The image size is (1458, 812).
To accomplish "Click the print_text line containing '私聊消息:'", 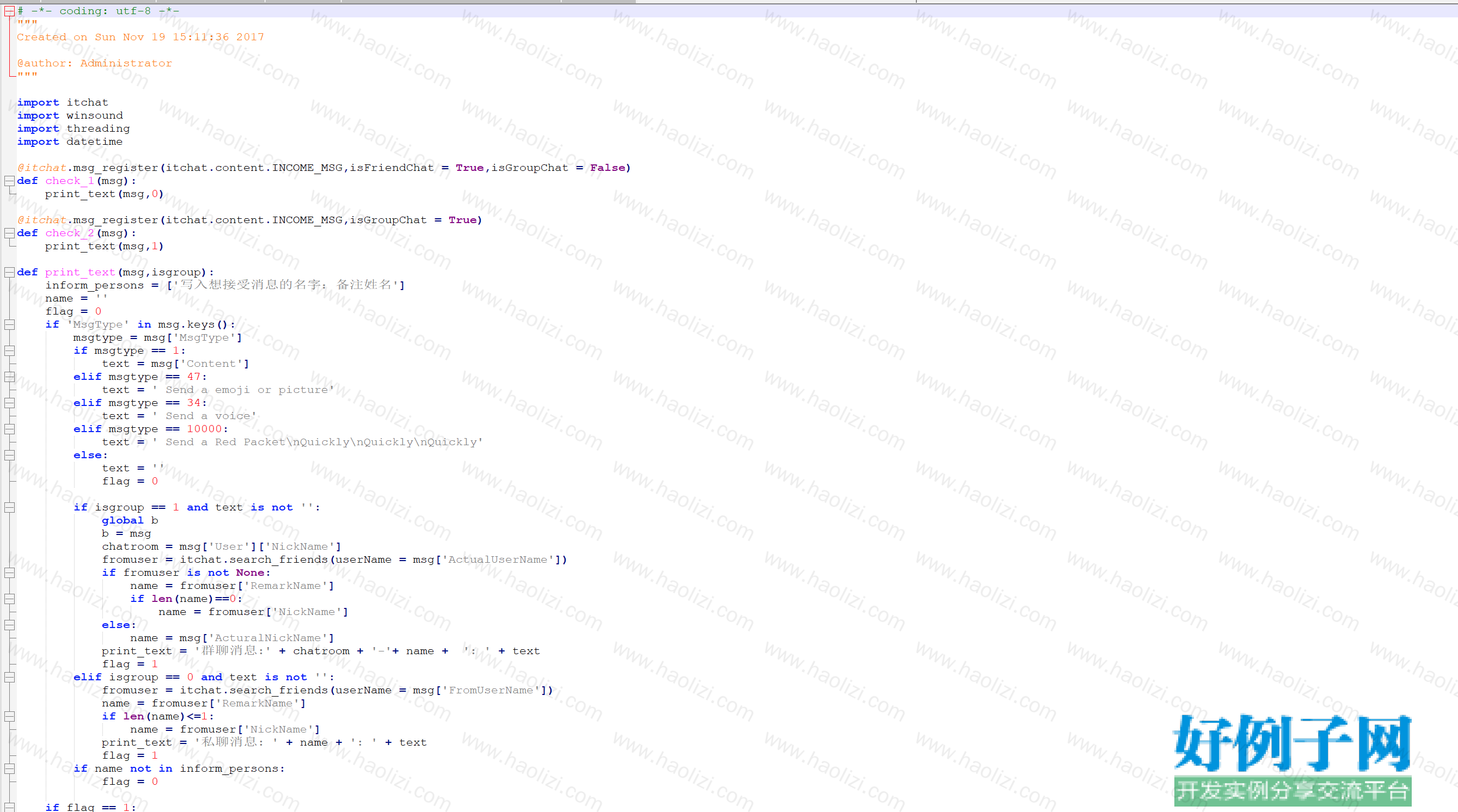I will tap(264, 742).
